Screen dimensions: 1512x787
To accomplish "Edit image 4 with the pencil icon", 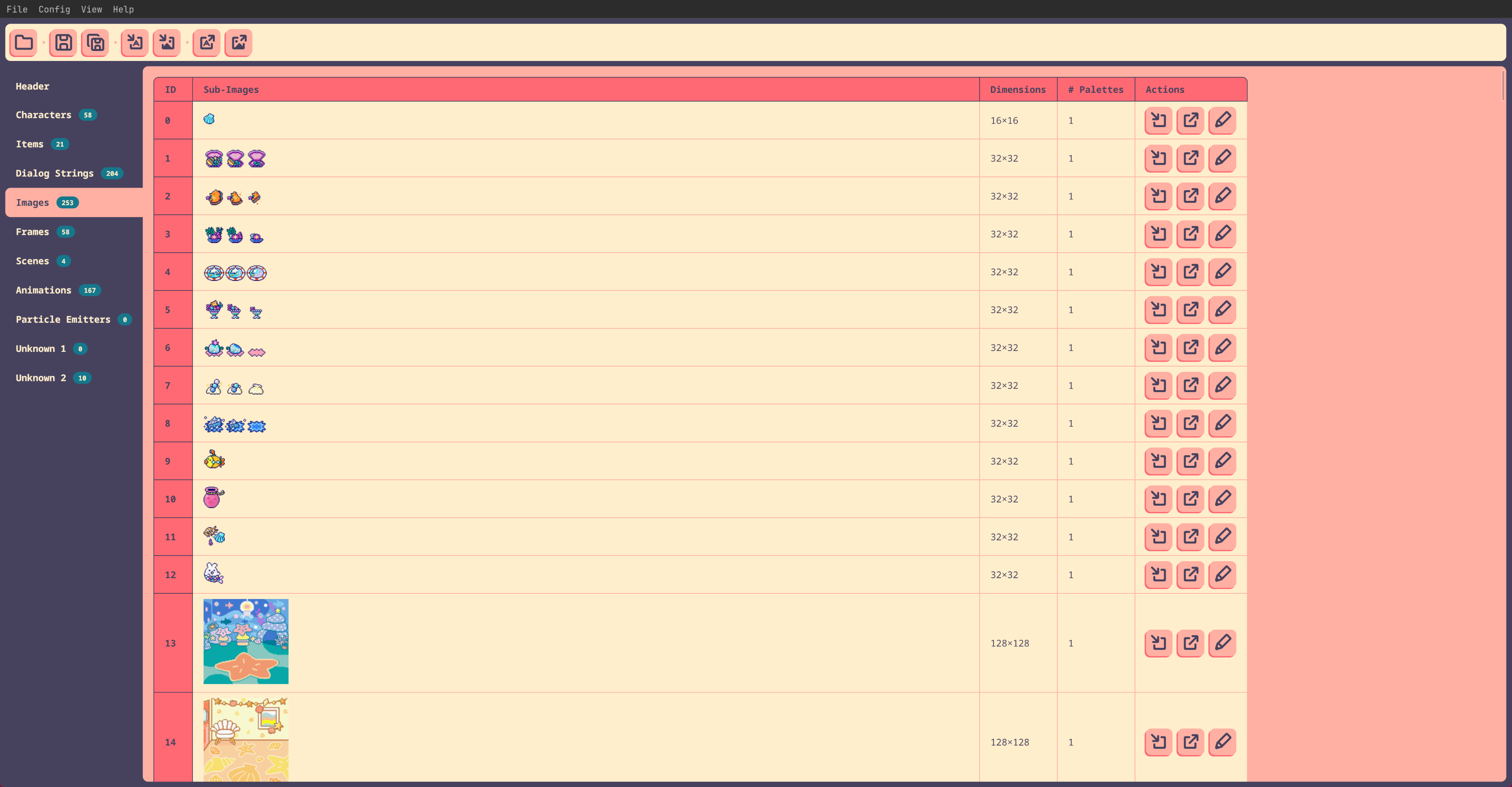I will tap(1222, 272).
